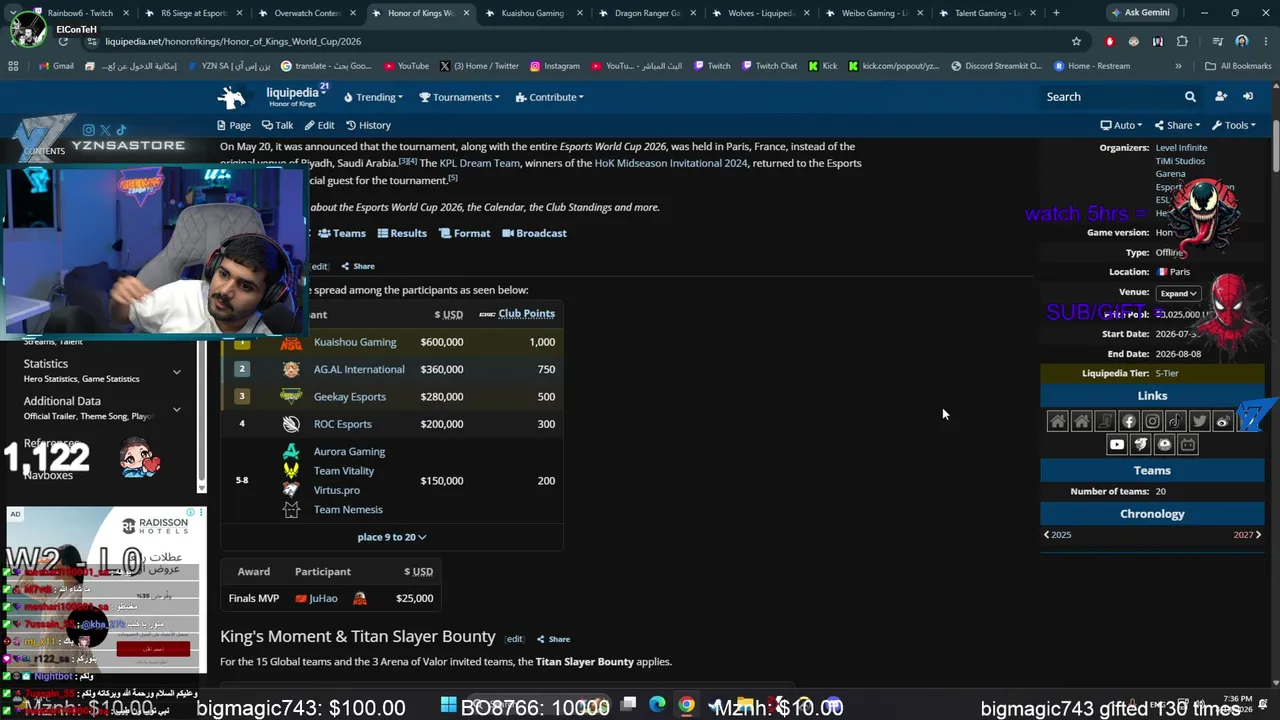The width and height of the screenshot is (1280, 720).
Task: Open the Talk tab
Action: 278,125
